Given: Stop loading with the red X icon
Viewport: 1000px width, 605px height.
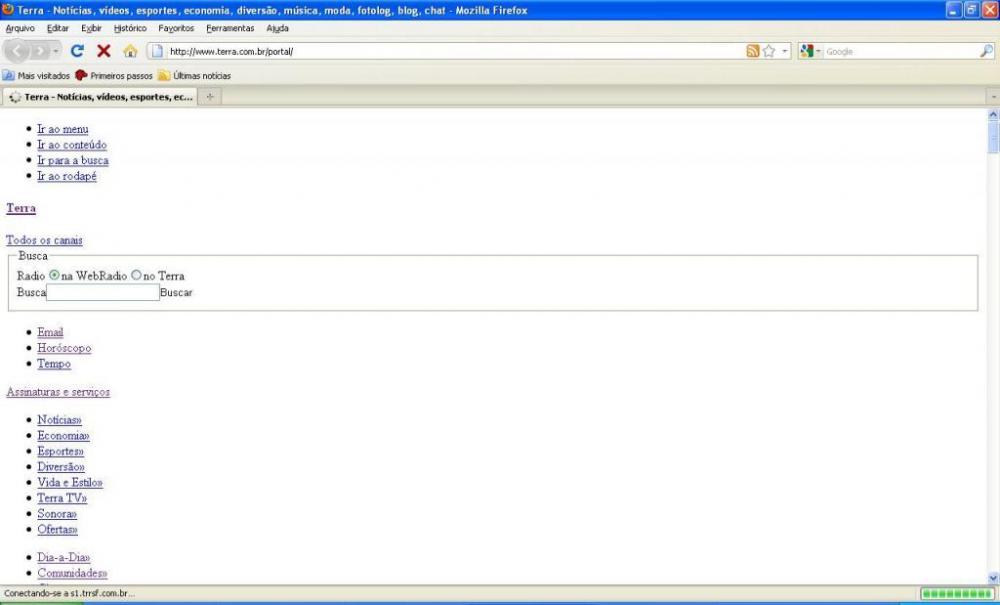Looking at the screenshot, I should [103, 51].
